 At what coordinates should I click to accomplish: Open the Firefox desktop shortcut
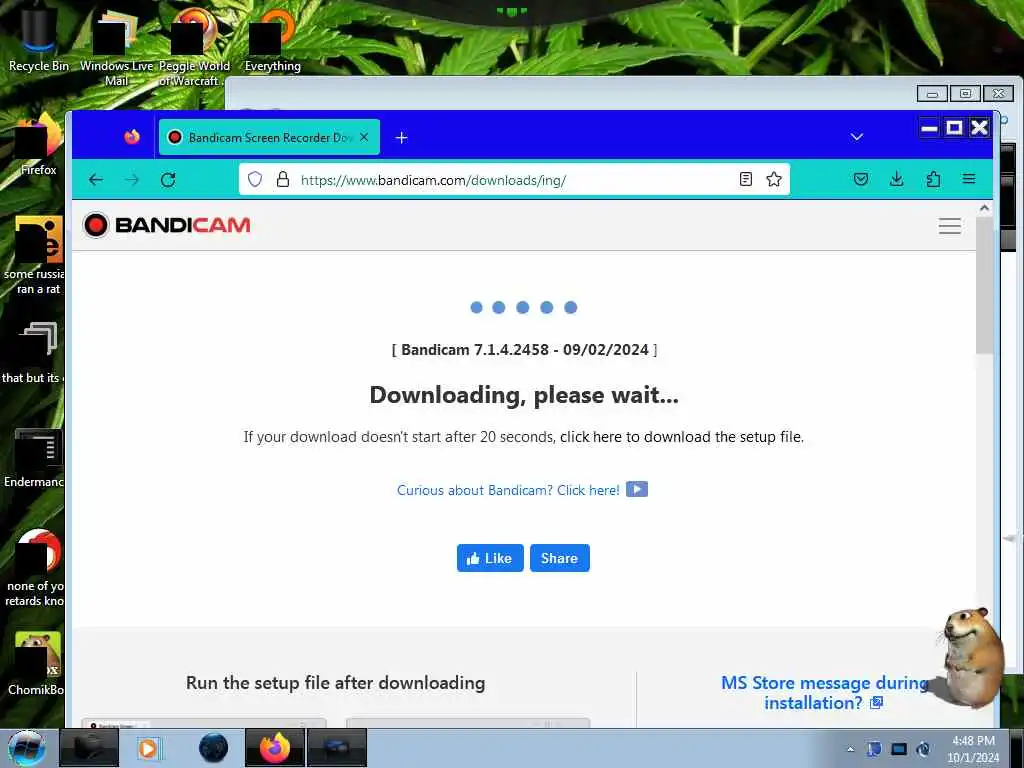[x=38, y=145]
